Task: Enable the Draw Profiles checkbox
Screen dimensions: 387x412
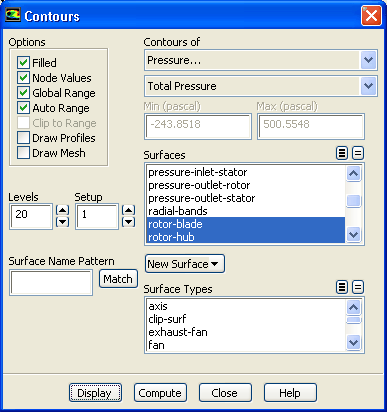Action: coord(23,138)
